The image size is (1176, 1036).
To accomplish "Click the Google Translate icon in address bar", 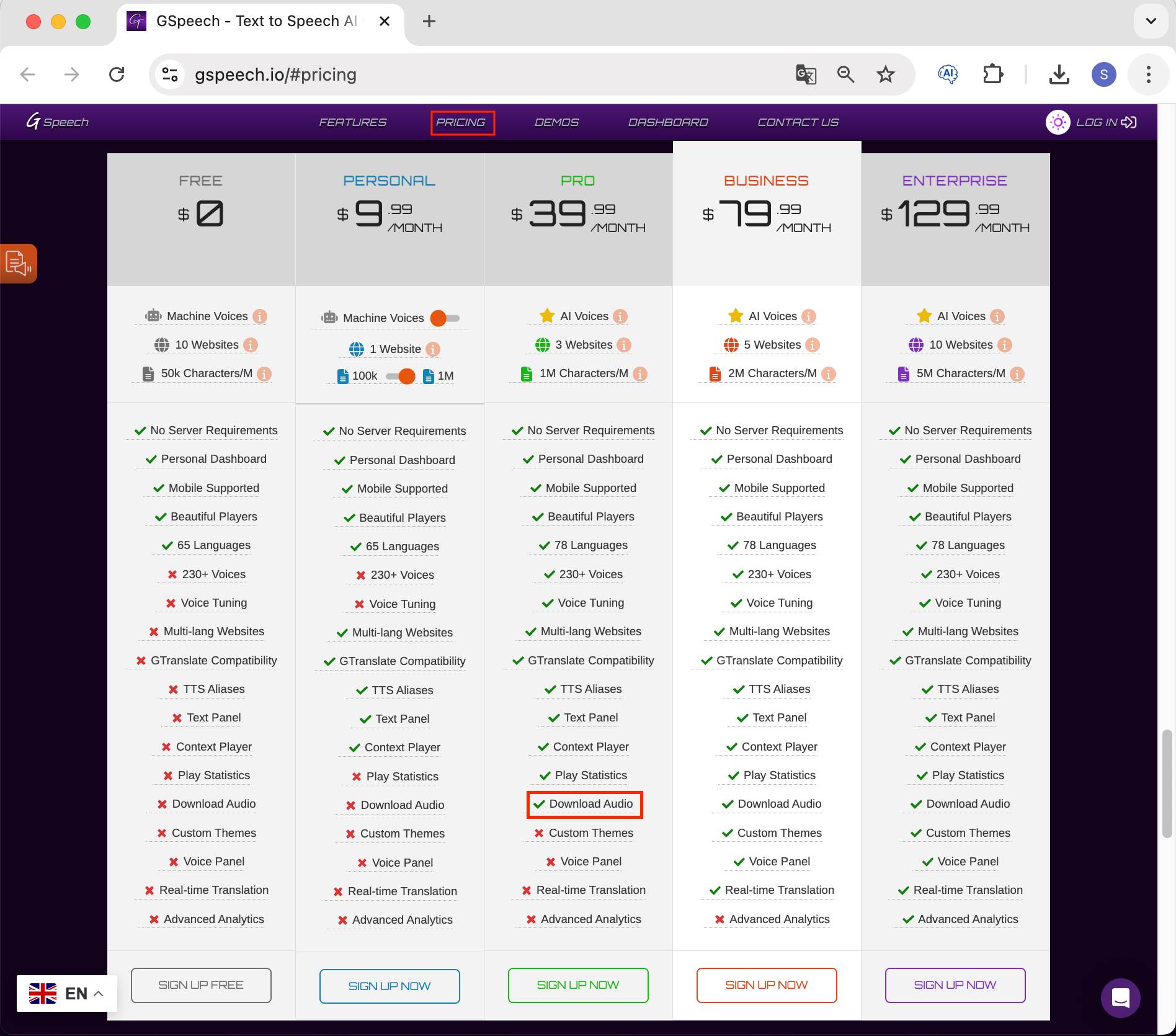I will click(x=806, y=74).
